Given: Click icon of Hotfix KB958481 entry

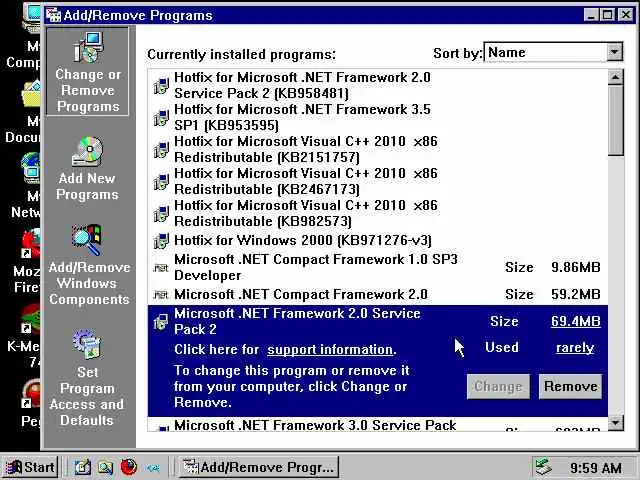Looking at the screenshot, I should pos(161,86).
